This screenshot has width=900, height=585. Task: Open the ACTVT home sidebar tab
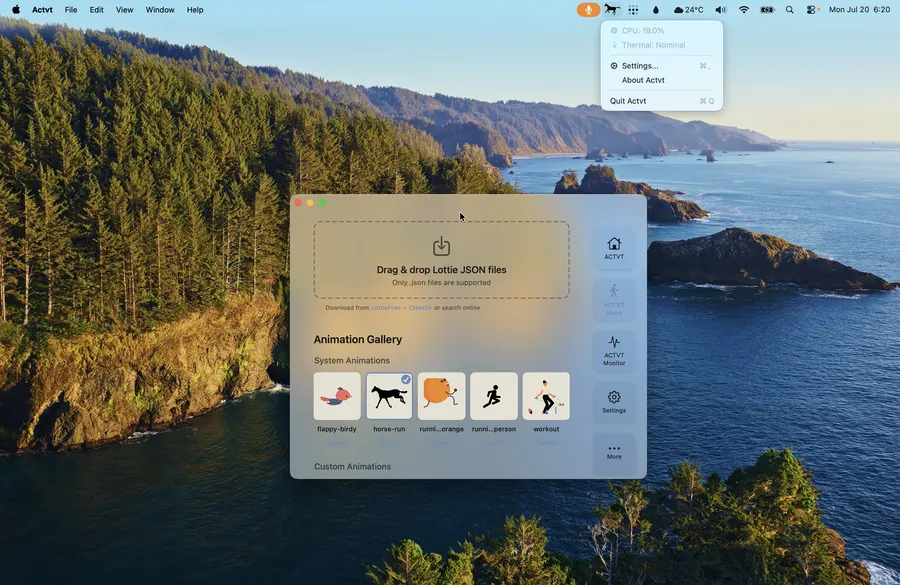coord(614,249)
